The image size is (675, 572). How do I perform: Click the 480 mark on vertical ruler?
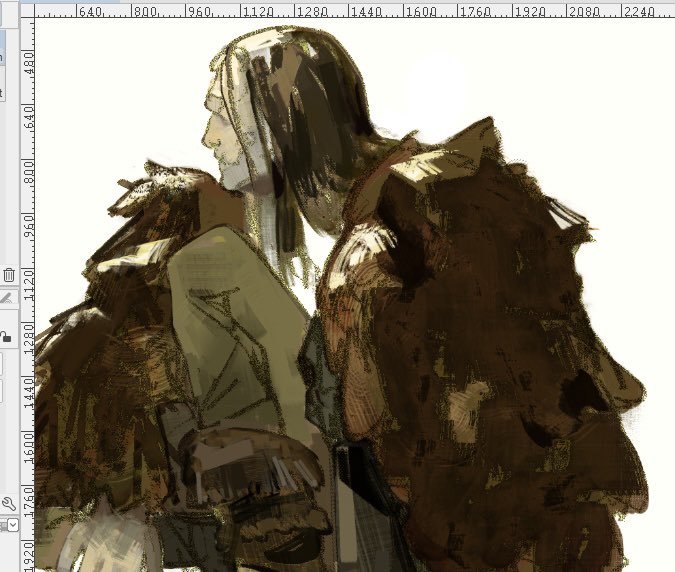coord(28,63)
